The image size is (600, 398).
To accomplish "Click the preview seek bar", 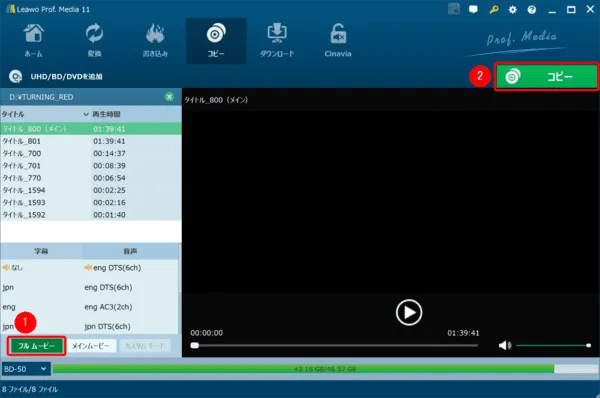I will coord(334,346).
